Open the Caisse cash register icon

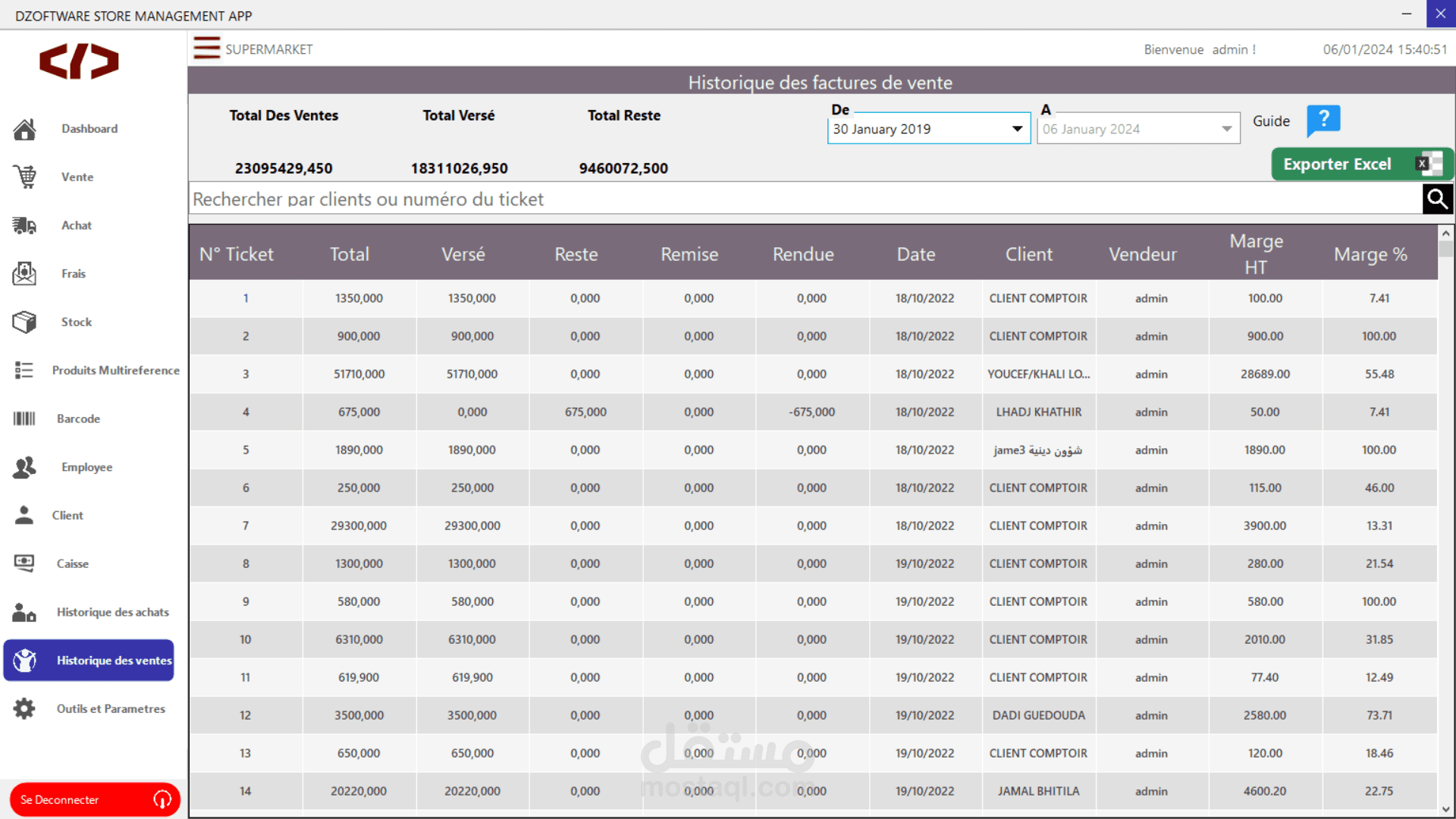point(24,563)
